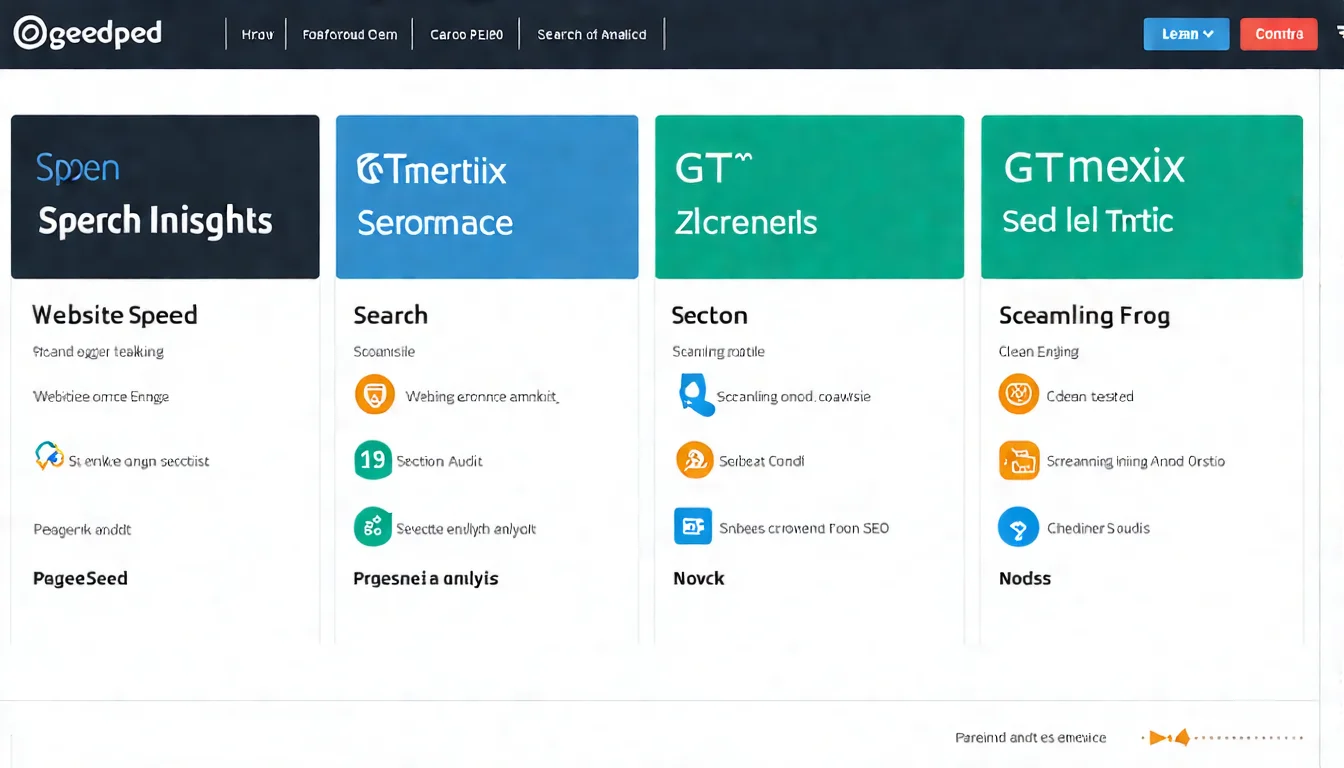The image size is (1344, 768).
Task: Open the Novck link
Action: 698,578
